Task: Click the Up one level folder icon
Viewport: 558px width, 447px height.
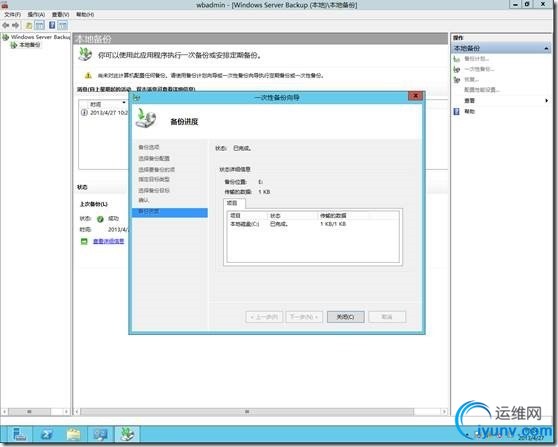Action: [x=29, y=25]
